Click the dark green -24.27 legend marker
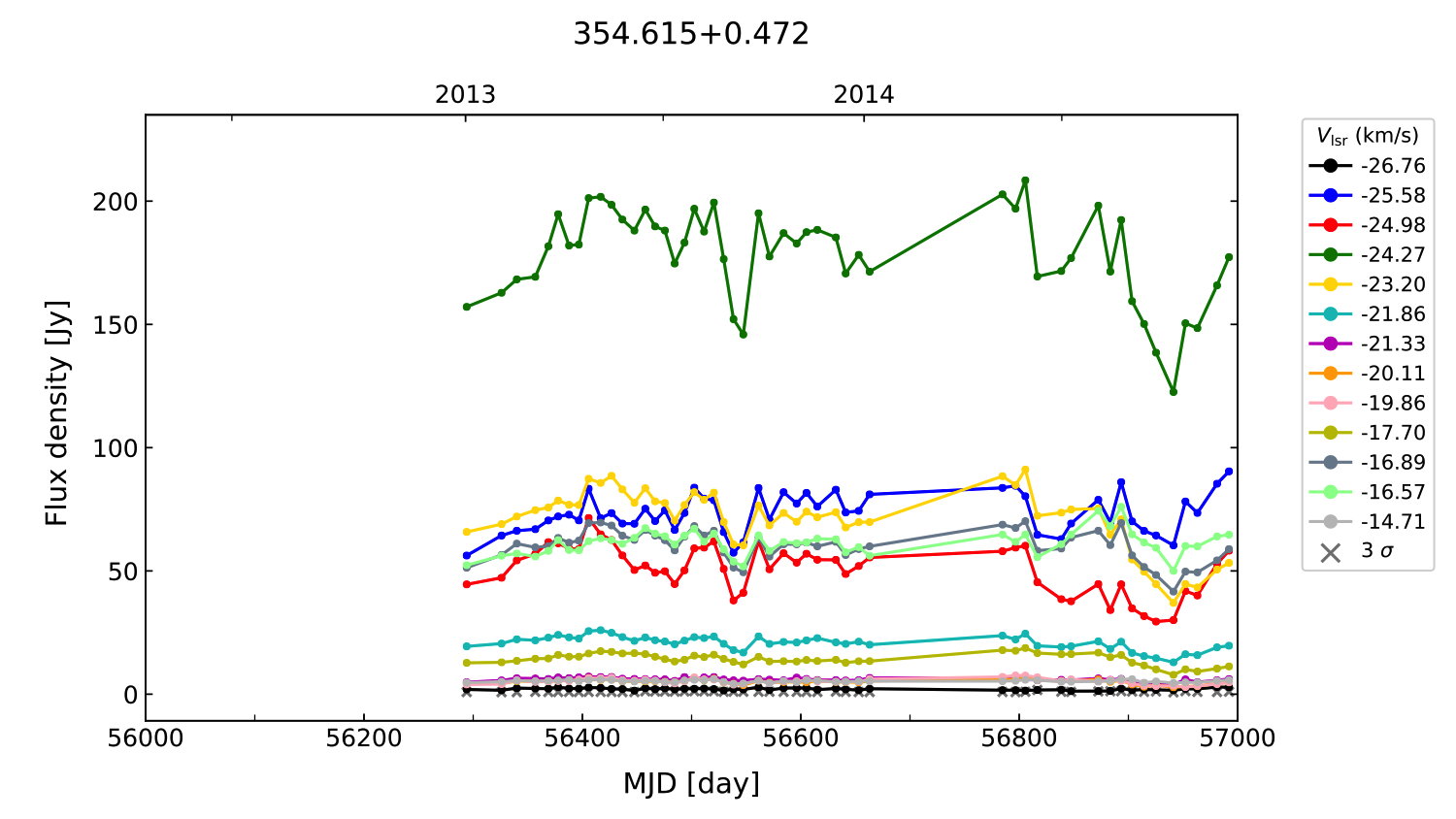This screenshot has width=1456, height=819. coord(1330,255)
